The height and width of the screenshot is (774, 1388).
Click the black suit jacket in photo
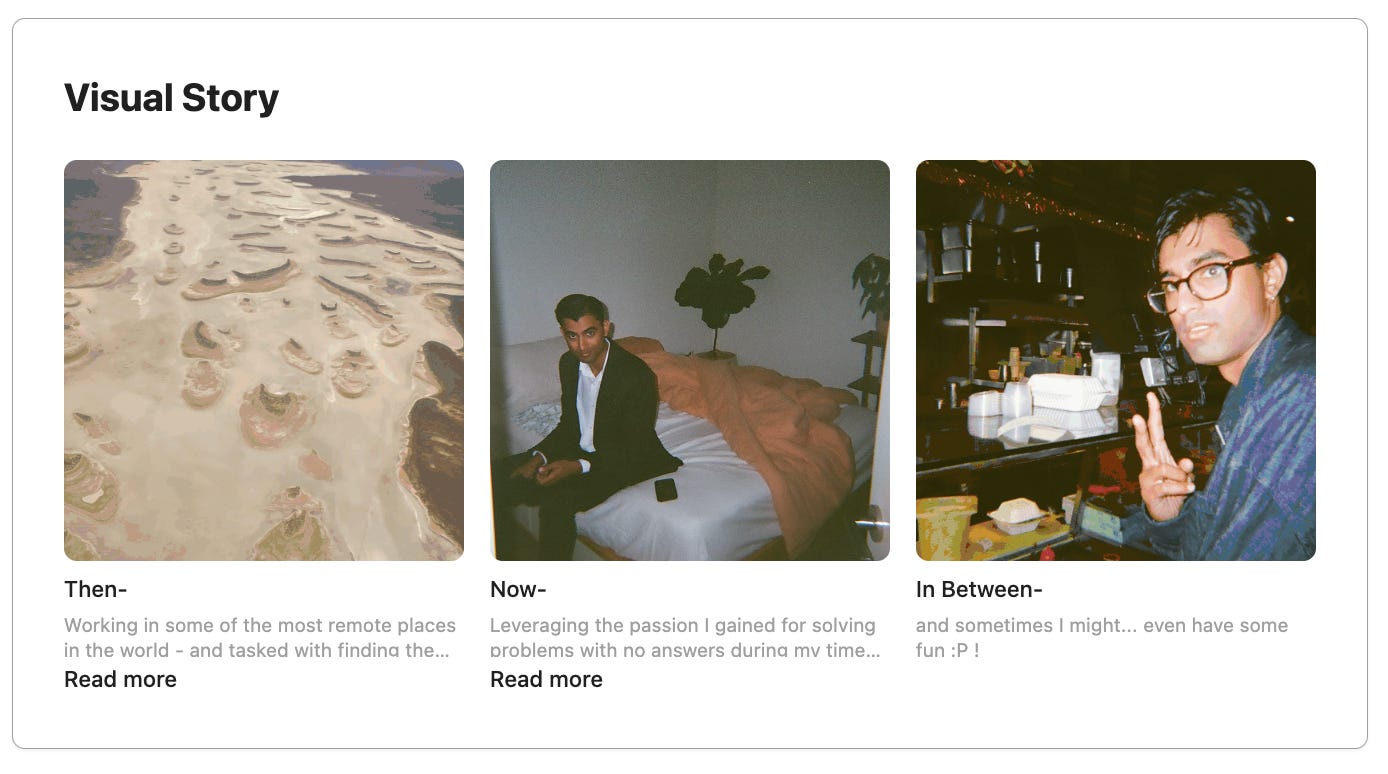pos(610,418)
